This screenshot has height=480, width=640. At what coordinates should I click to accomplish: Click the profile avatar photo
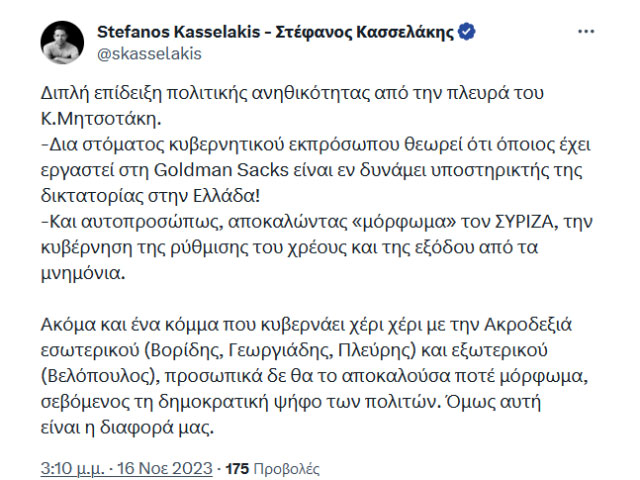coord(61,42)
